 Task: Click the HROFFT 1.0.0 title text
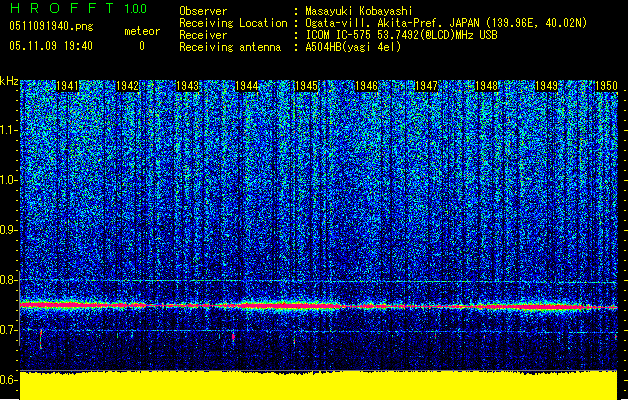pyautogui.click(x=78, y=8)
